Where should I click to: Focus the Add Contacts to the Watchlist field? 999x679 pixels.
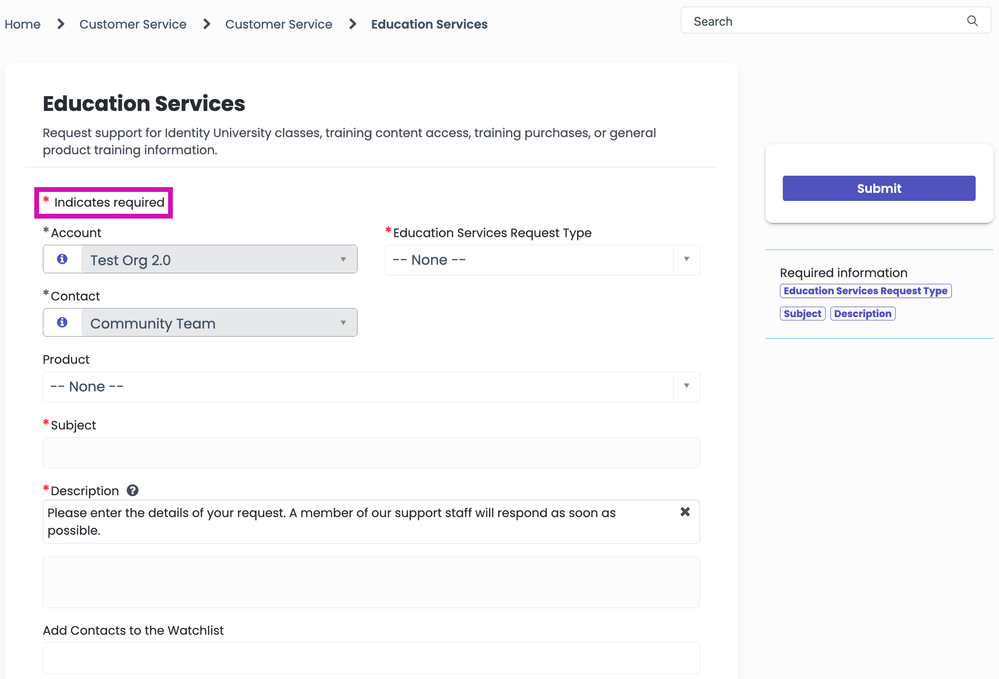[x=370, y=658]
